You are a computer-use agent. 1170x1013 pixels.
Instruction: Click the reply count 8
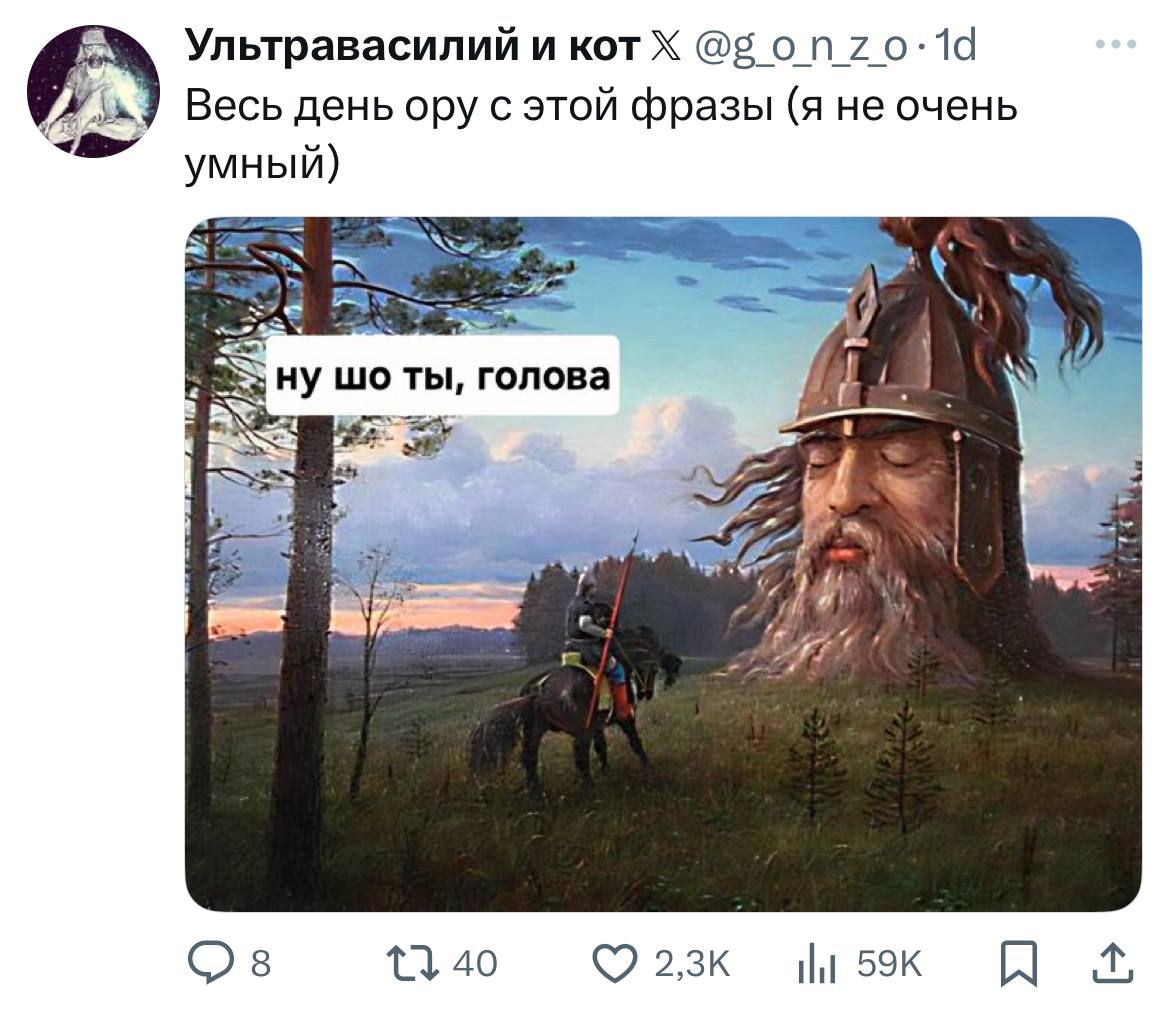[260, 964]
